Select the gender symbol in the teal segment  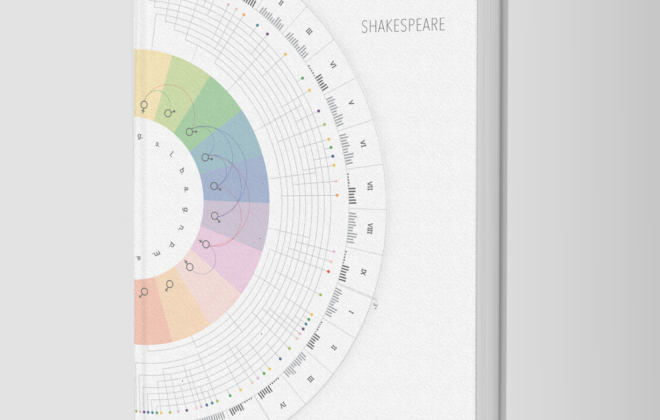pos(206,158)
